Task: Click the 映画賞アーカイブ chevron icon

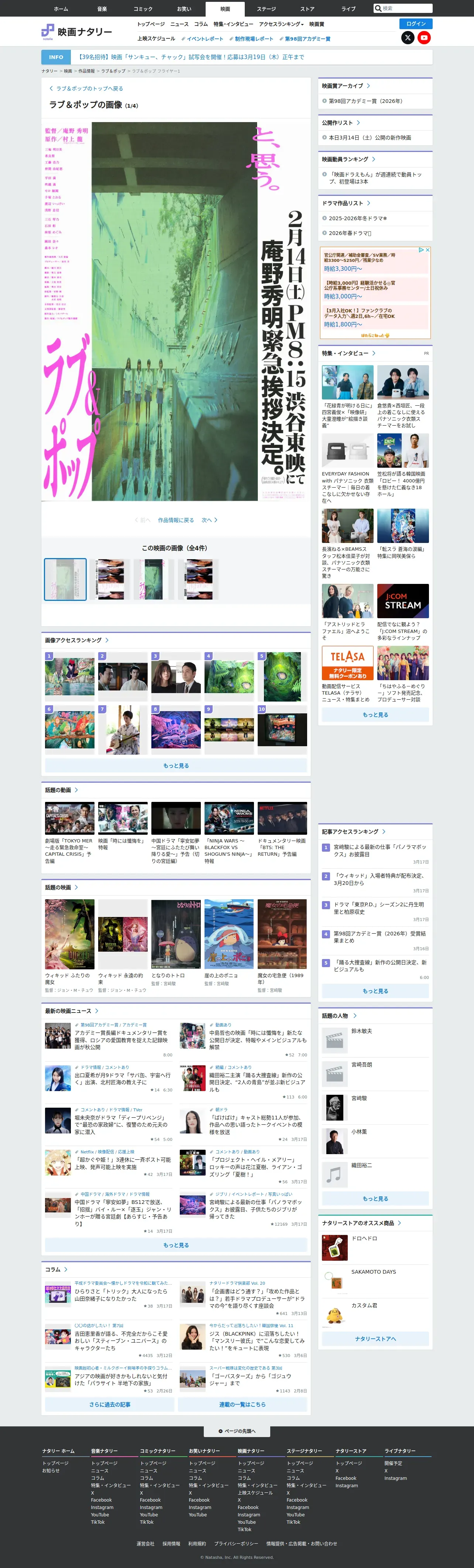Action: pos(368,86)
